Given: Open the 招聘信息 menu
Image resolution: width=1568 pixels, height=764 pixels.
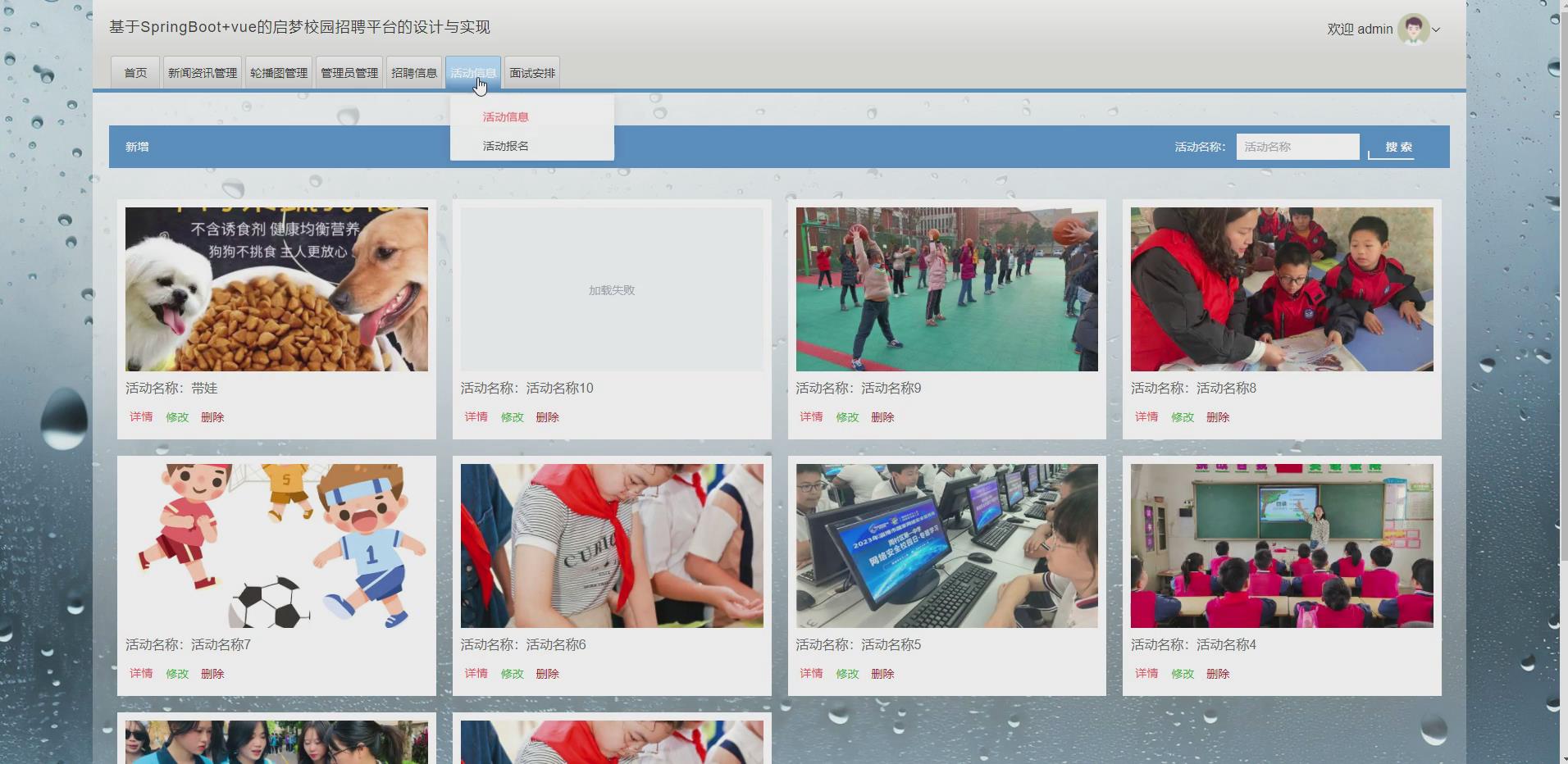Looking at the screenshot, I should 414,73.
